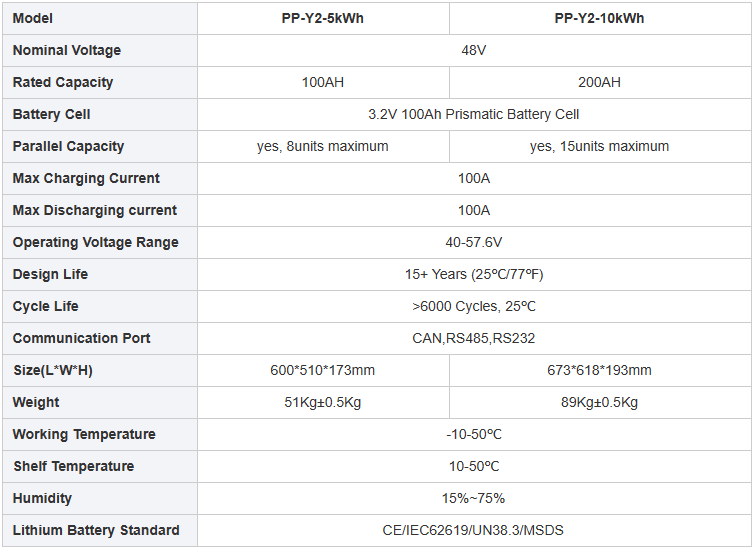Select the CE/IEC62619/UN38.3/MSDS standard text
755x552 pixels.
coord(473,530)
